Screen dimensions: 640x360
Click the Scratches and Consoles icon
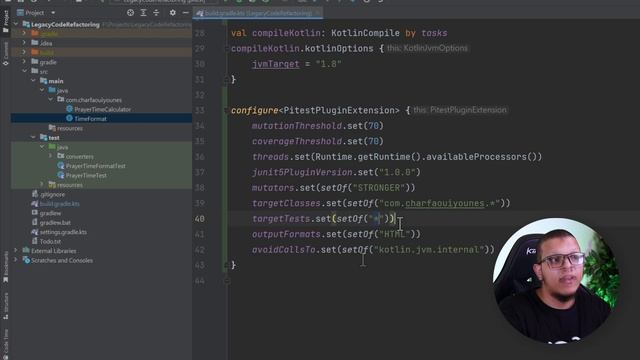coord(26,260)
